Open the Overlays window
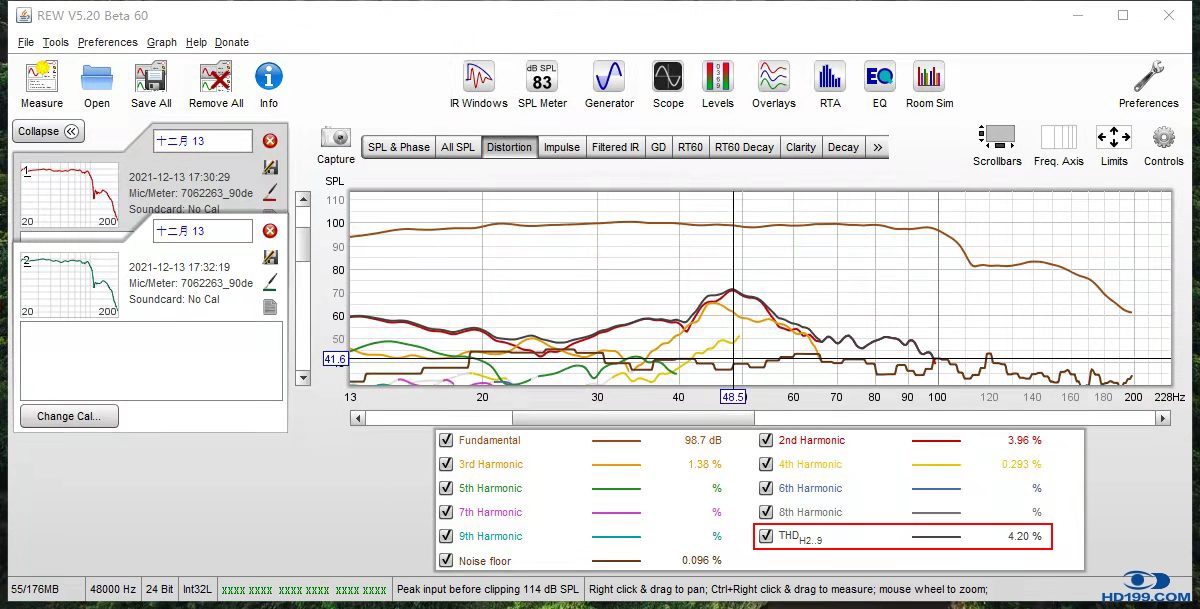The width and height of the screenshot is (1200, 609). [x=773, y=78]
